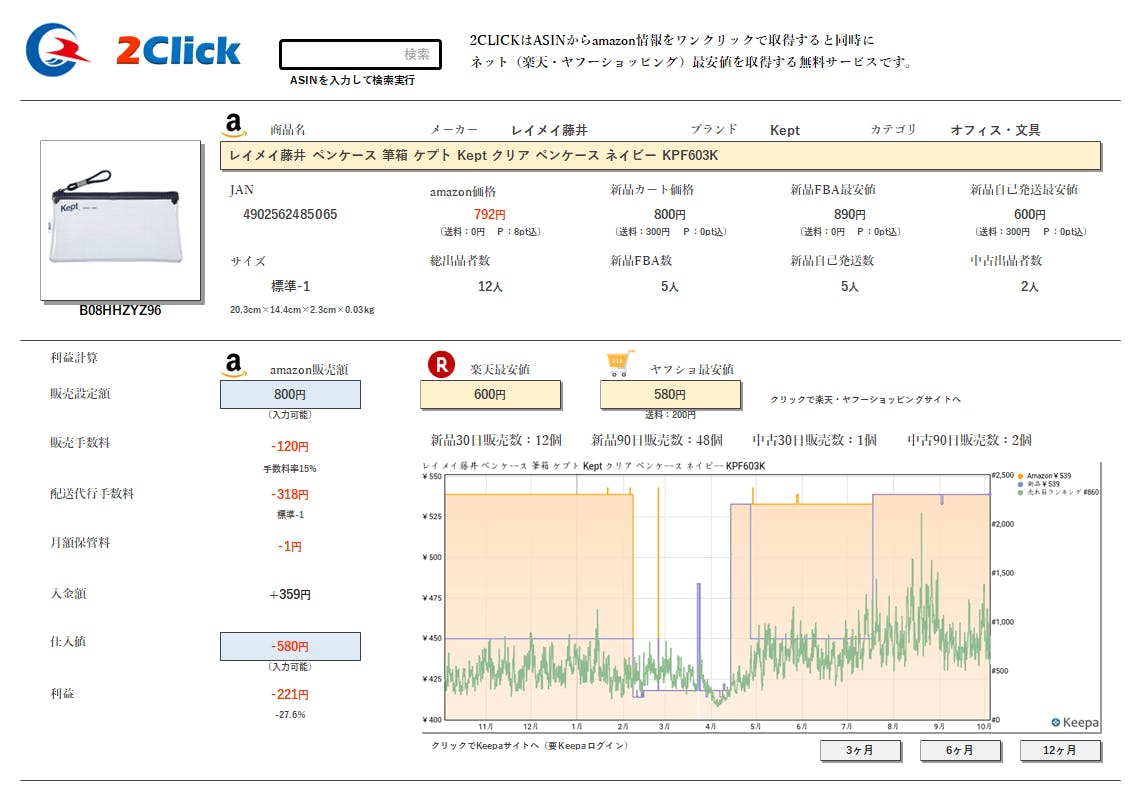Open the pen case product thumbnail

click(120, 220)
